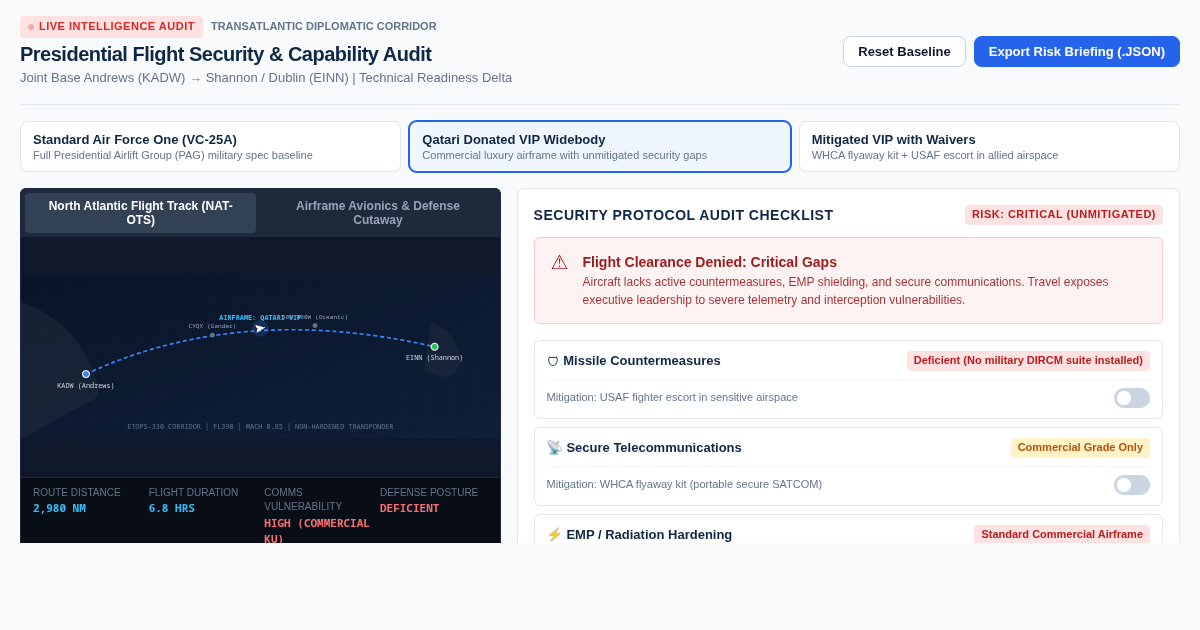Click the Reset Baseline button
The image size is (1200, 630).
[904, 52]
